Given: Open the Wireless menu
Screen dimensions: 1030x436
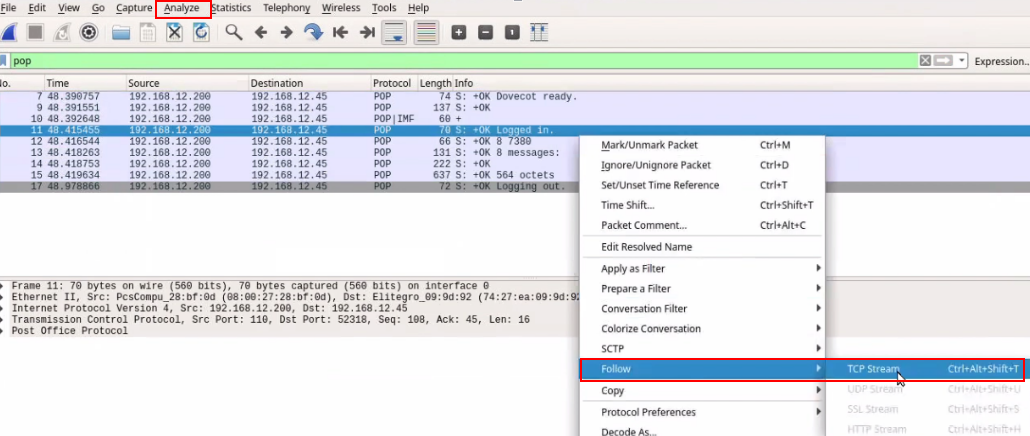Looking at the screenshot, I should pyautogui.click(x=341, y=8).
